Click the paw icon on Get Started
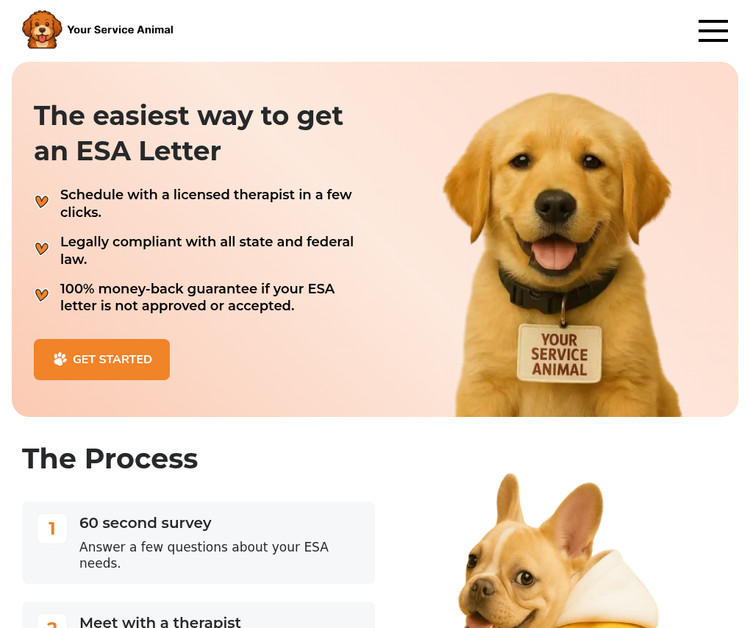Viewport: 750px width, 628px height. click(x=60, y=359)
